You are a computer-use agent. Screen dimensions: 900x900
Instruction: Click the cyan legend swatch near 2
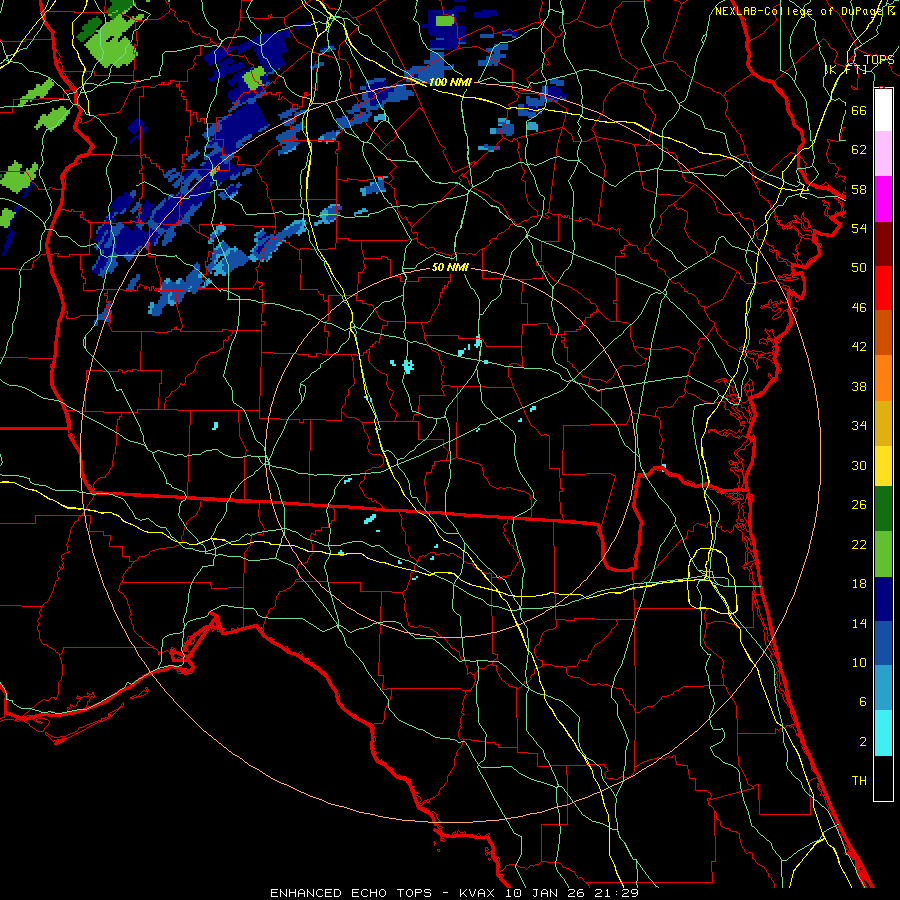tap(883, 733)
